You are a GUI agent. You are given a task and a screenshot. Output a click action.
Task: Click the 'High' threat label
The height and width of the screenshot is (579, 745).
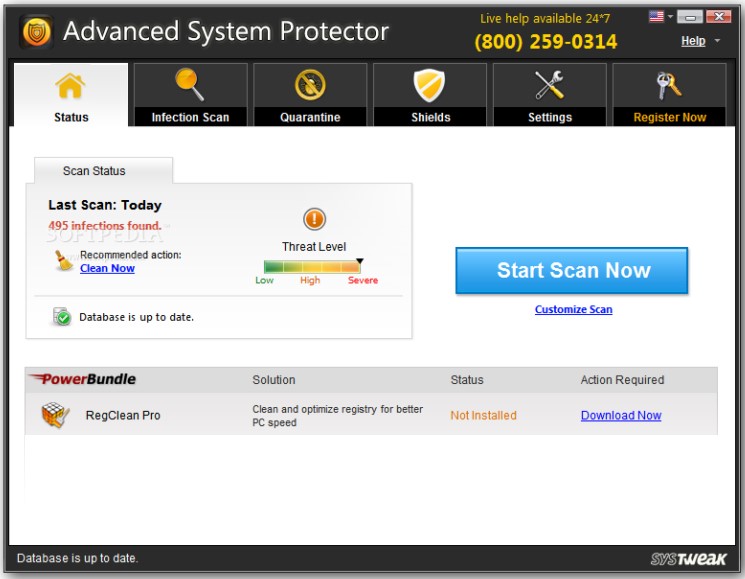click(310, 280)
